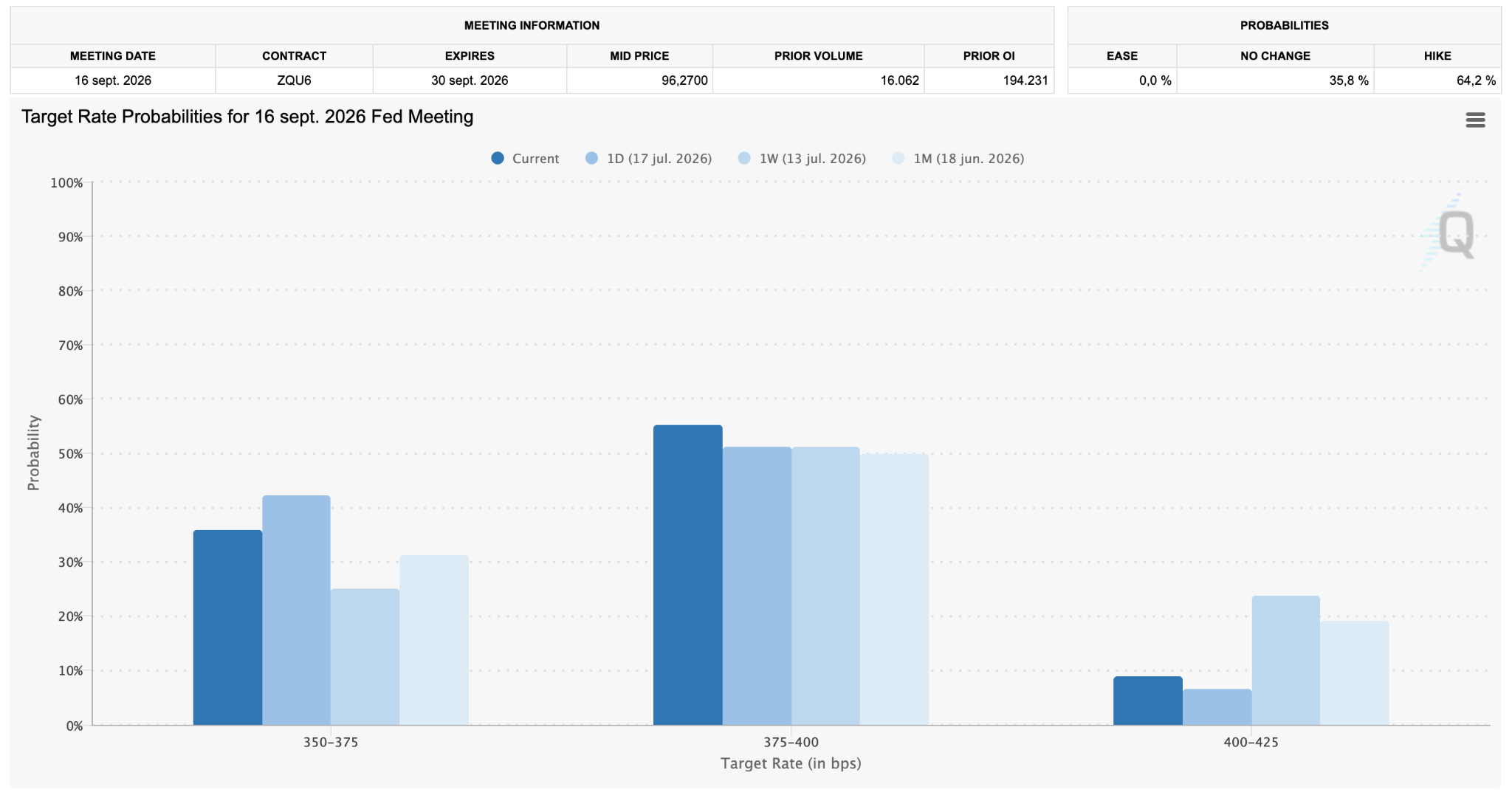Click the PRIOR VOLUME column header
The image size is (1512, 798).
818,56
